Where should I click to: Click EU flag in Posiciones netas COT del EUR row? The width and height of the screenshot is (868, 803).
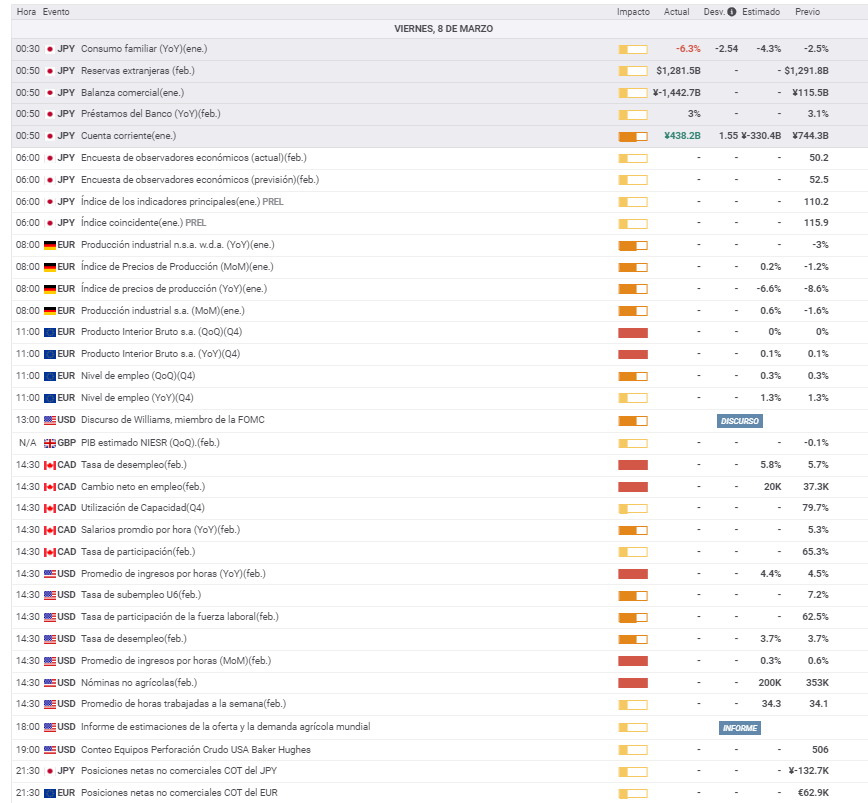click(50, 793)
